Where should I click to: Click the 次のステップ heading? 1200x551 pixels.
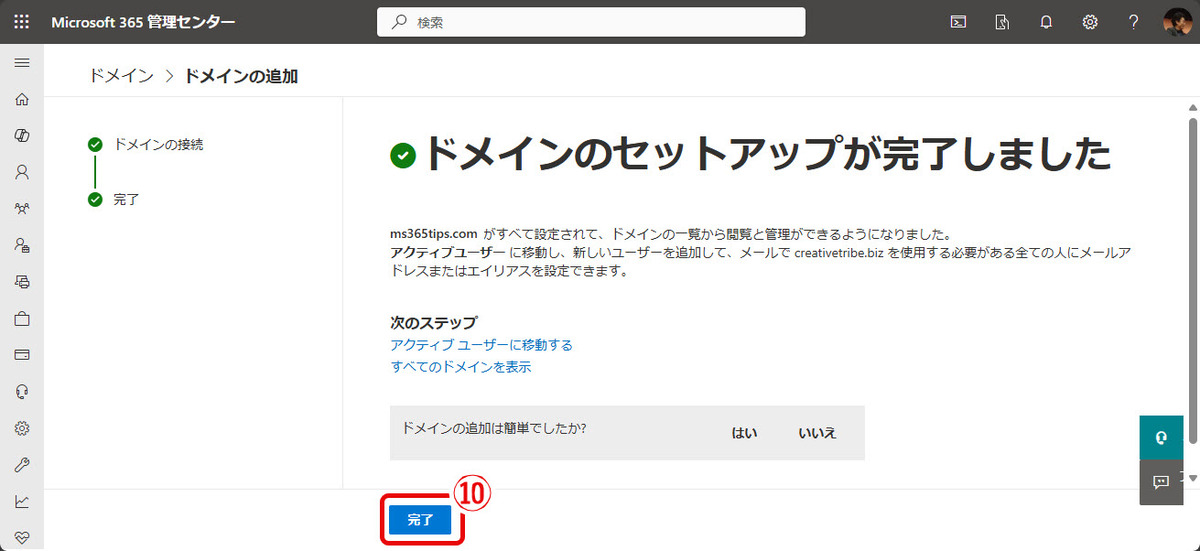click(x=433, y=323)
